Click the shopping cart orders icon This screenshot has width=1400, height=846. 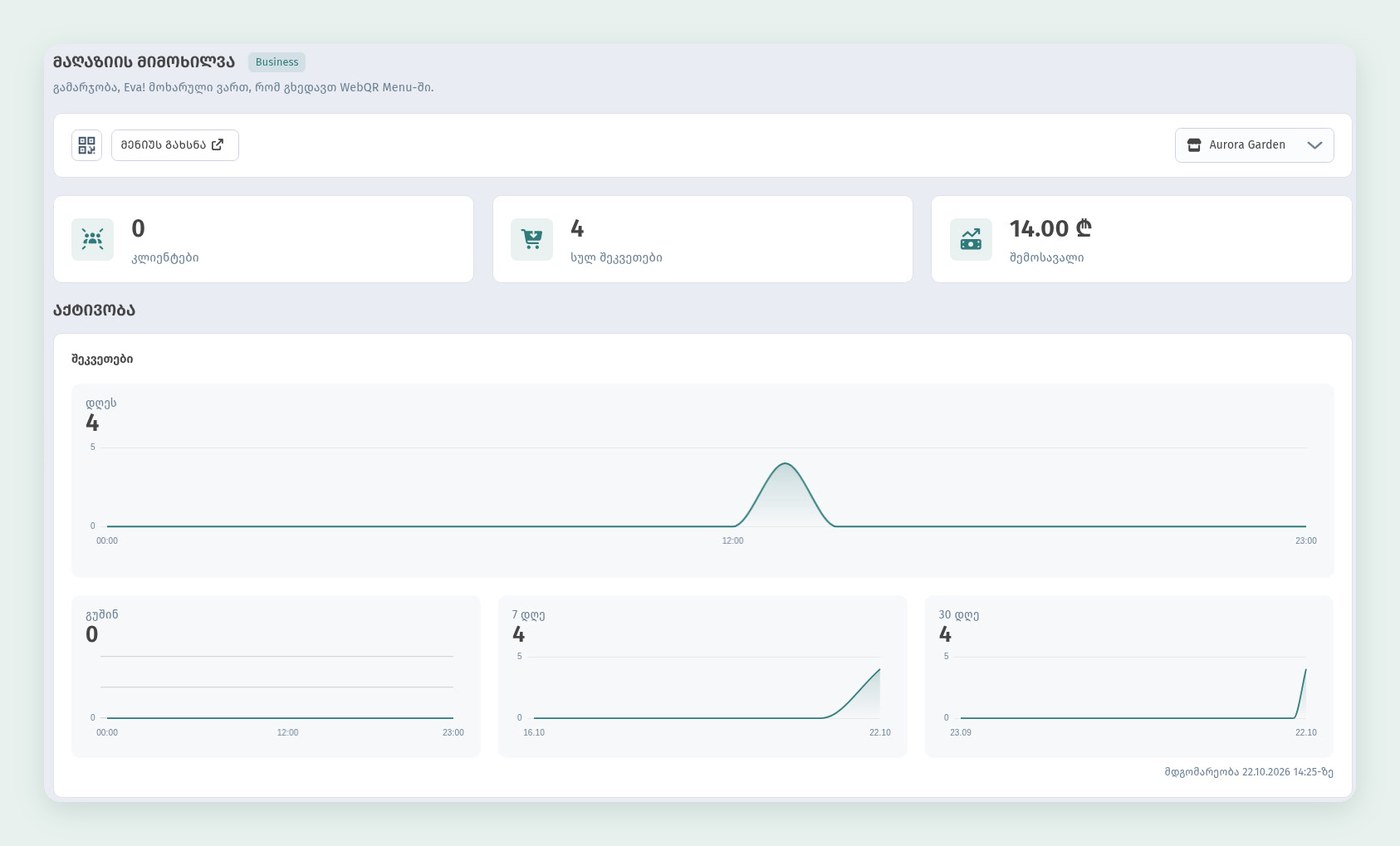(532, 239)
